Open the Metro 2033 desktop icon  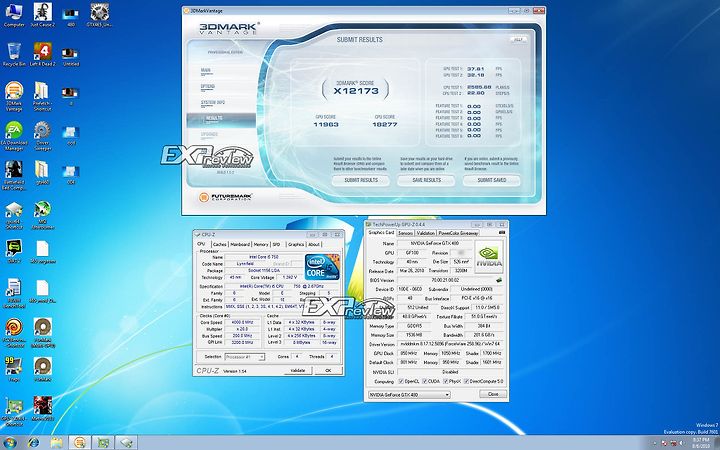click(x=42, y=409)
